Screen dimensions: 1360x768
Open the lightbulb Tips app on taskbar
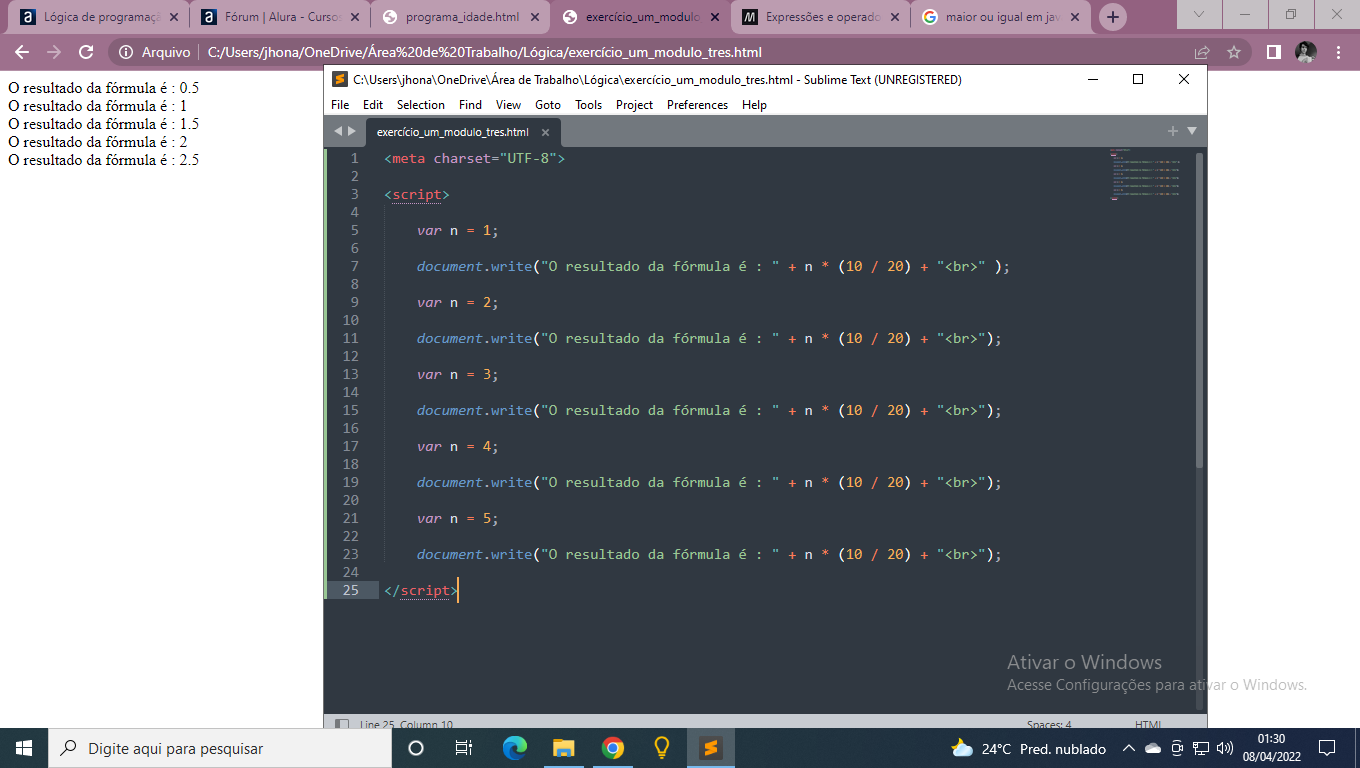click(x=661, y=748)
